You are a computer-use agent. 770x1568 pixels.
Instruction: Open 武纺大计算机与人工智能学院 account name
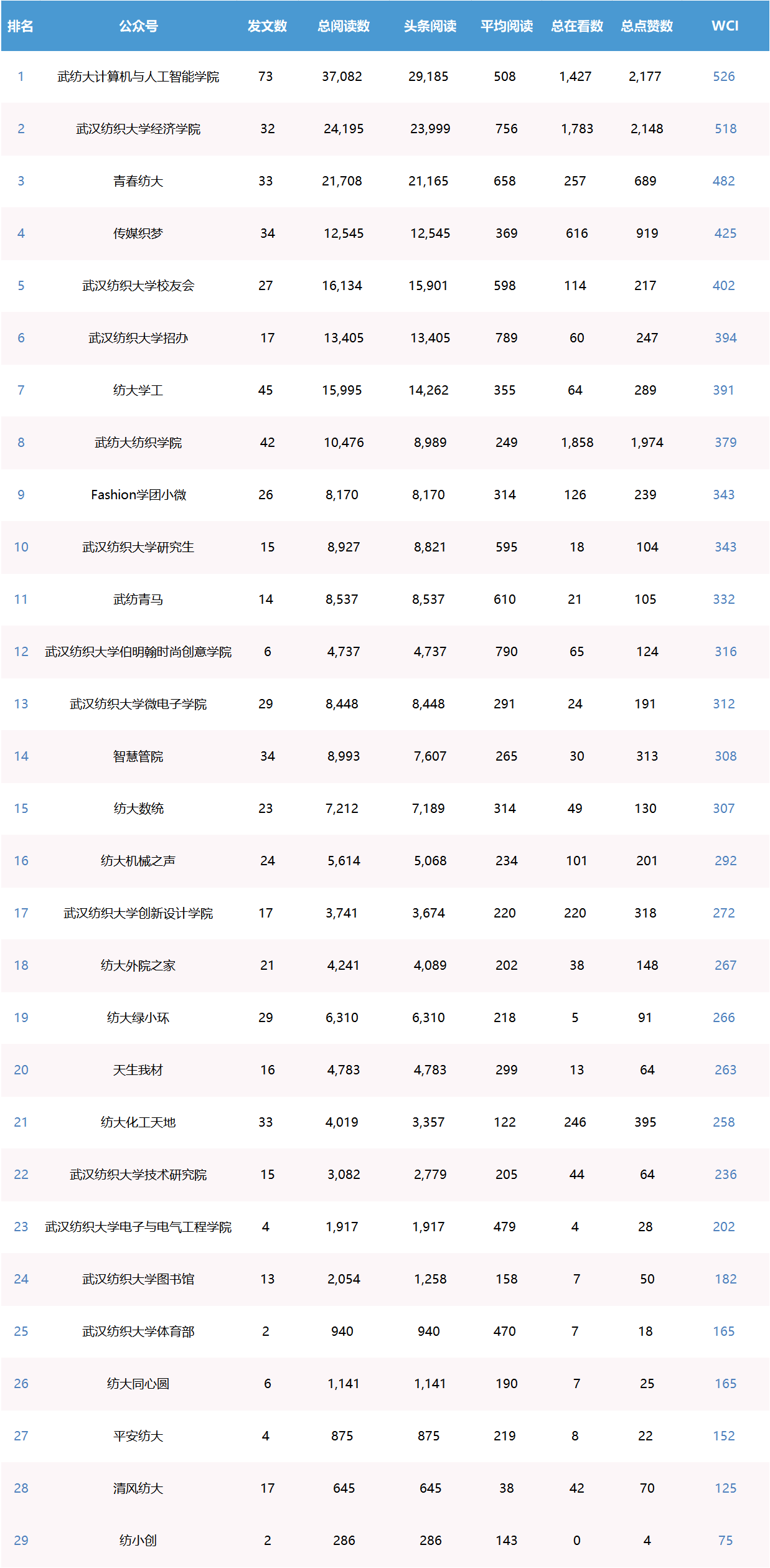point(138,77)
